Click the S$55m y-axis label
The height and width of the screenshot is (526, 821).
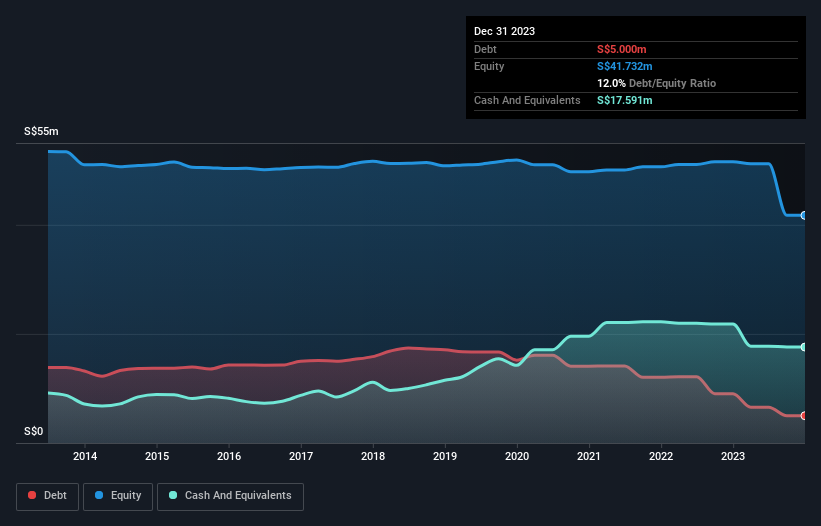(x=41, y=131)
